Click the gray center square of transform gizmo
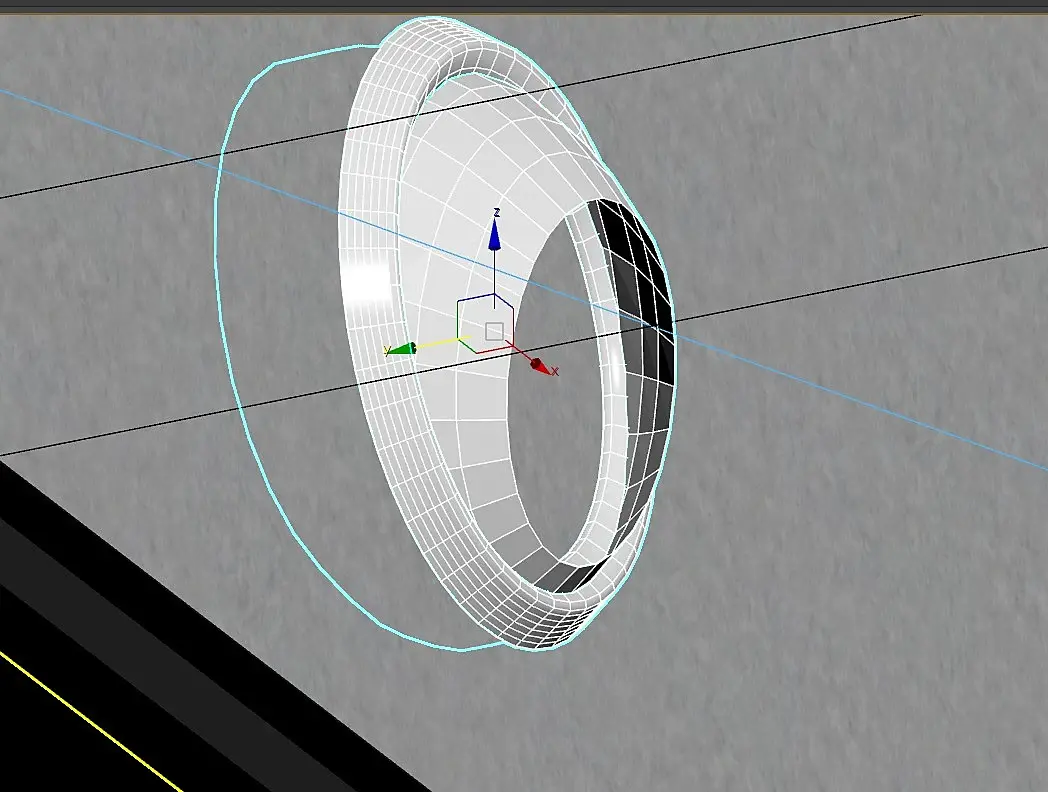The height and width of the screenshot is (792, 1048). pyautogui.click(x=494, y=331)
